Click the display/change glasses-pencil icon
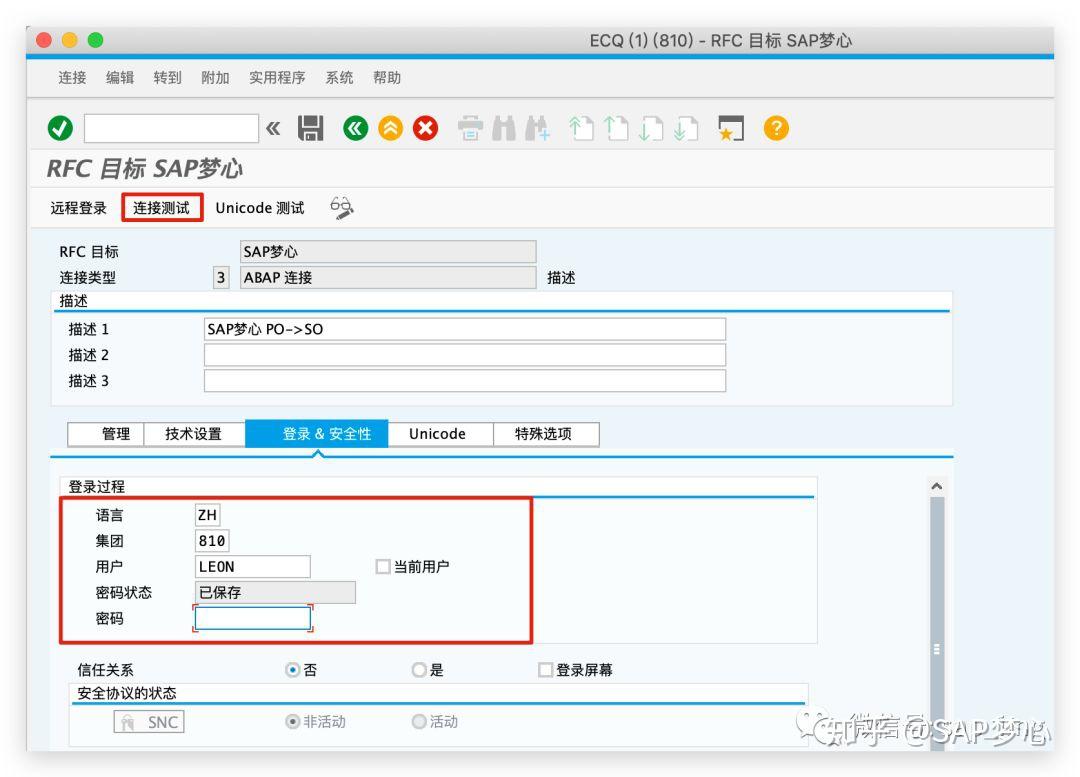1080x777 pixels. coord(342,207)
